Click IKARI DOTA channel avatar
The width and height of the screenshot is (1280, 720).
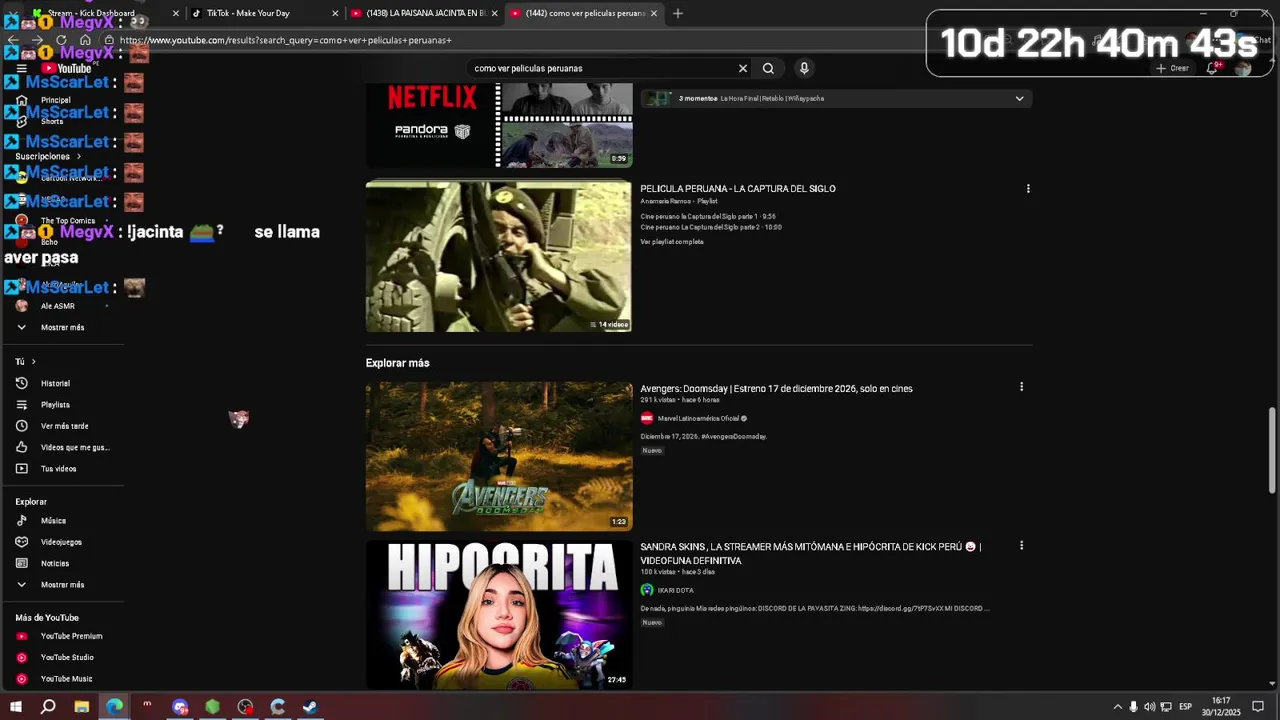coord(647,590)
